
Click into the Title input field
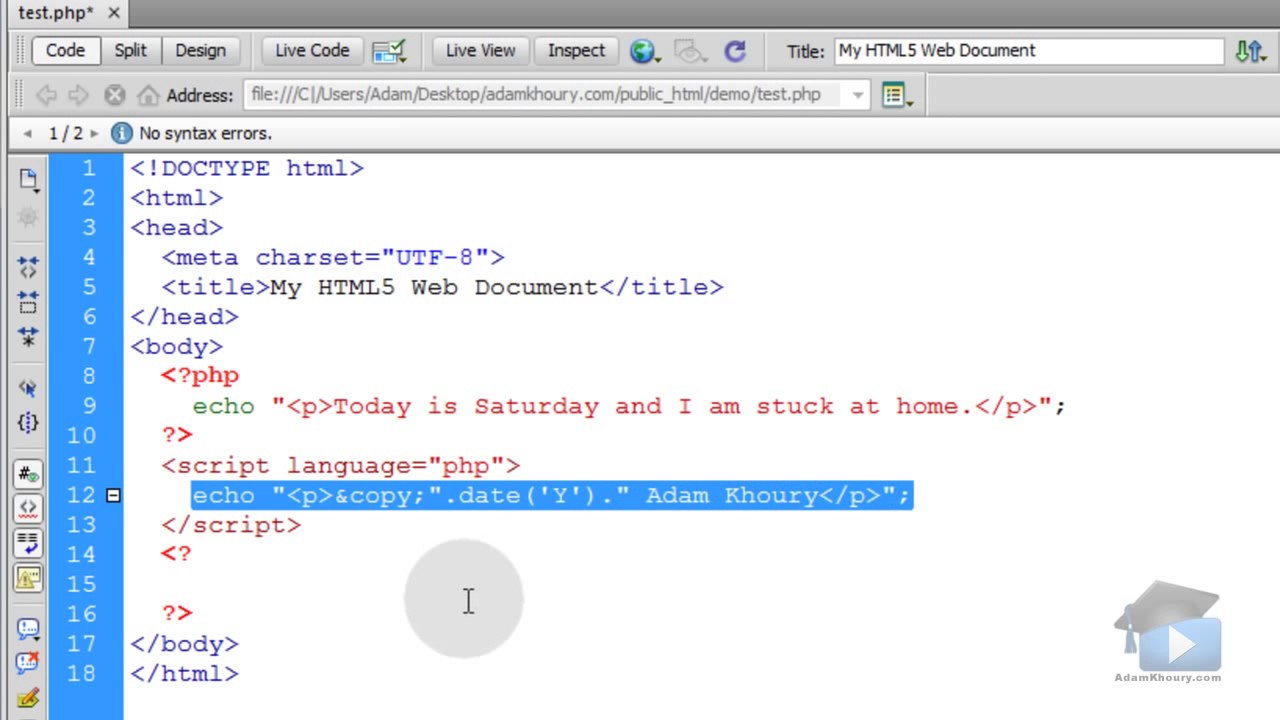pos(1029,51)
